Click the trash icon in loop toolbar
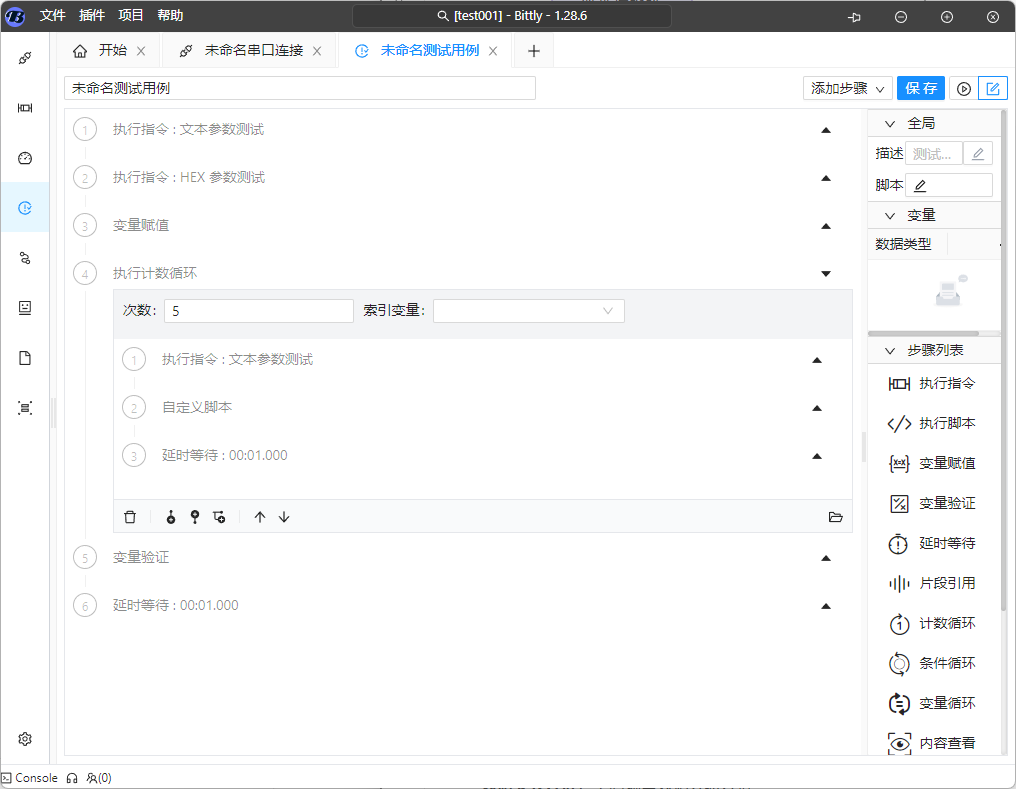The width and height of the screenshot is (1016, 789). pyautogui.click(x=130, y=517)
